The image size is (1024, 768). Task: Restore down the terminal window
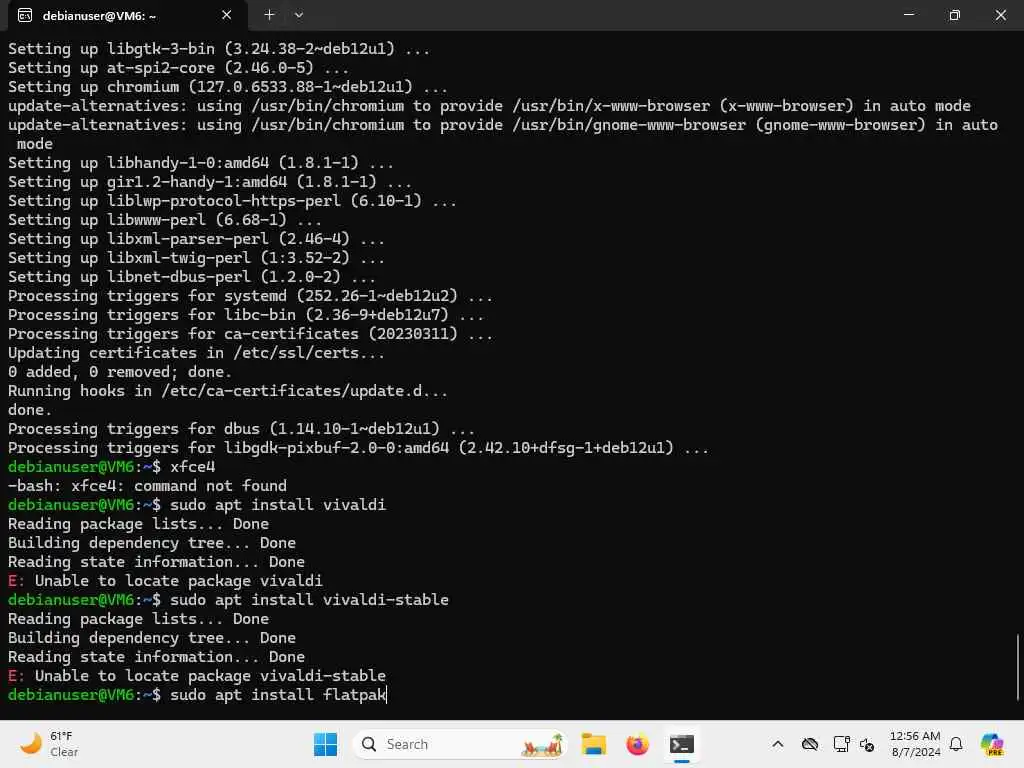click(954, 15)
